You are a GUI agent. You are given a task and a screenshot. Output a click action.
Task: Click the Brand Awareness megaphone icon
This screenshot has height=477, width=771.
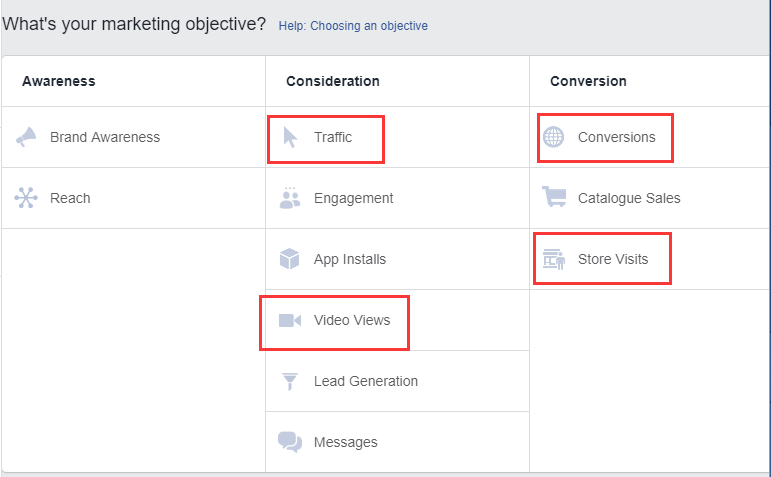[26, 137]
